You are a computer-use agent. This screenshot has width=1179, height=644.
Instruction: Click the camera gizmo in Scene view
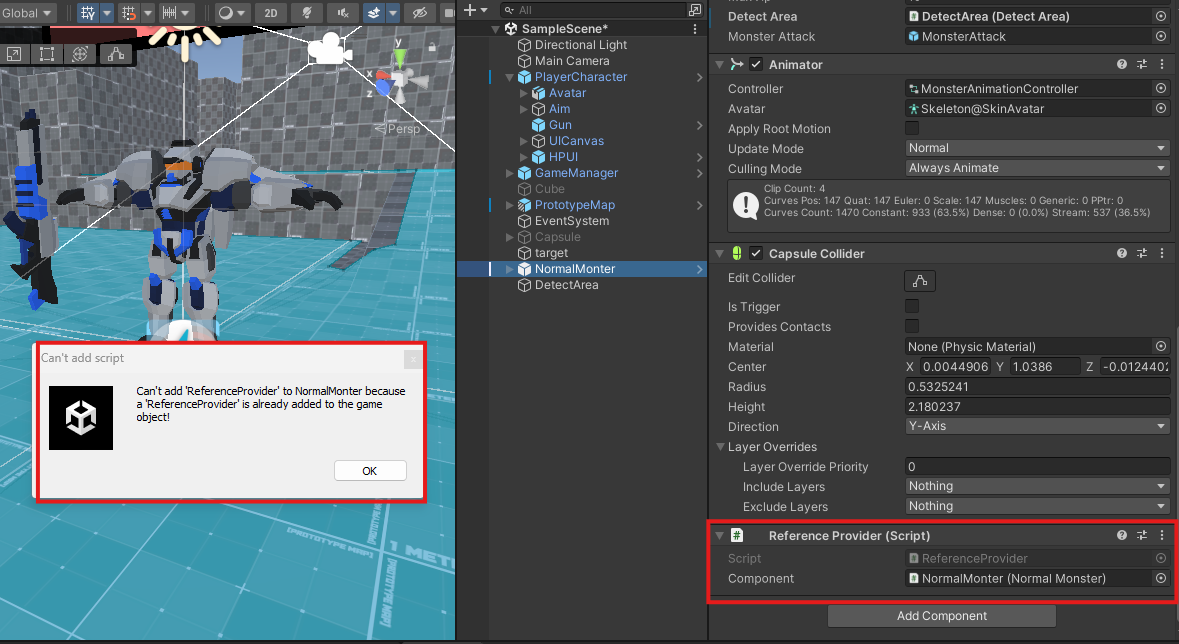coord(329,50)
